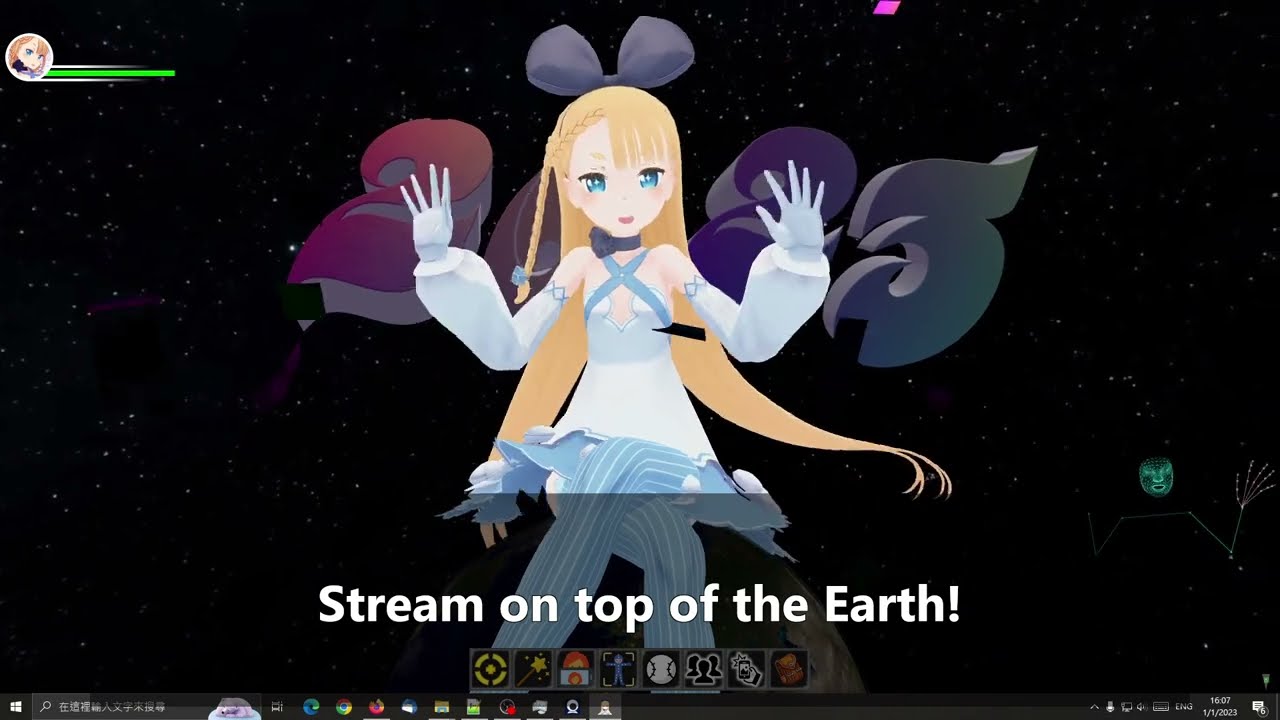Image resolution: width=1280 pixels, height=720 pixels.
Task: Open the Windows Start menu
Action: click(x=16, y=707)
